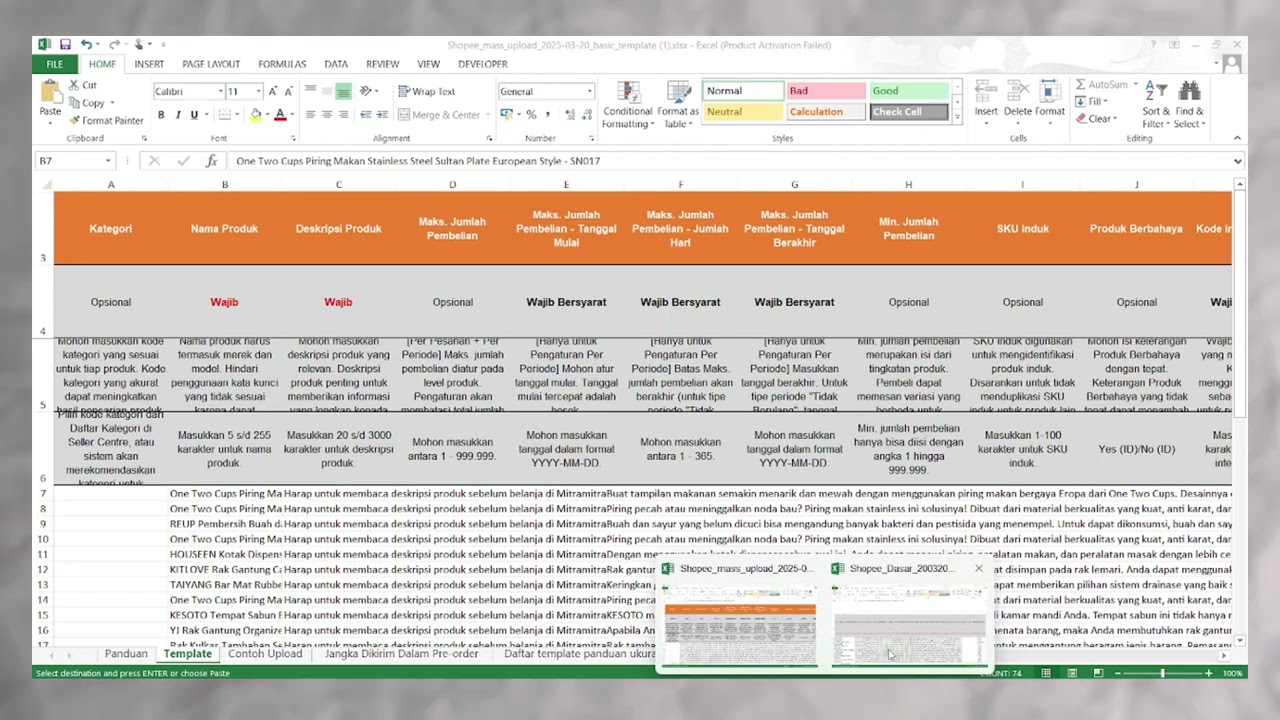The image size is (1280, 720).
Task: Open the FILE tab
Action: coord(54,64)
